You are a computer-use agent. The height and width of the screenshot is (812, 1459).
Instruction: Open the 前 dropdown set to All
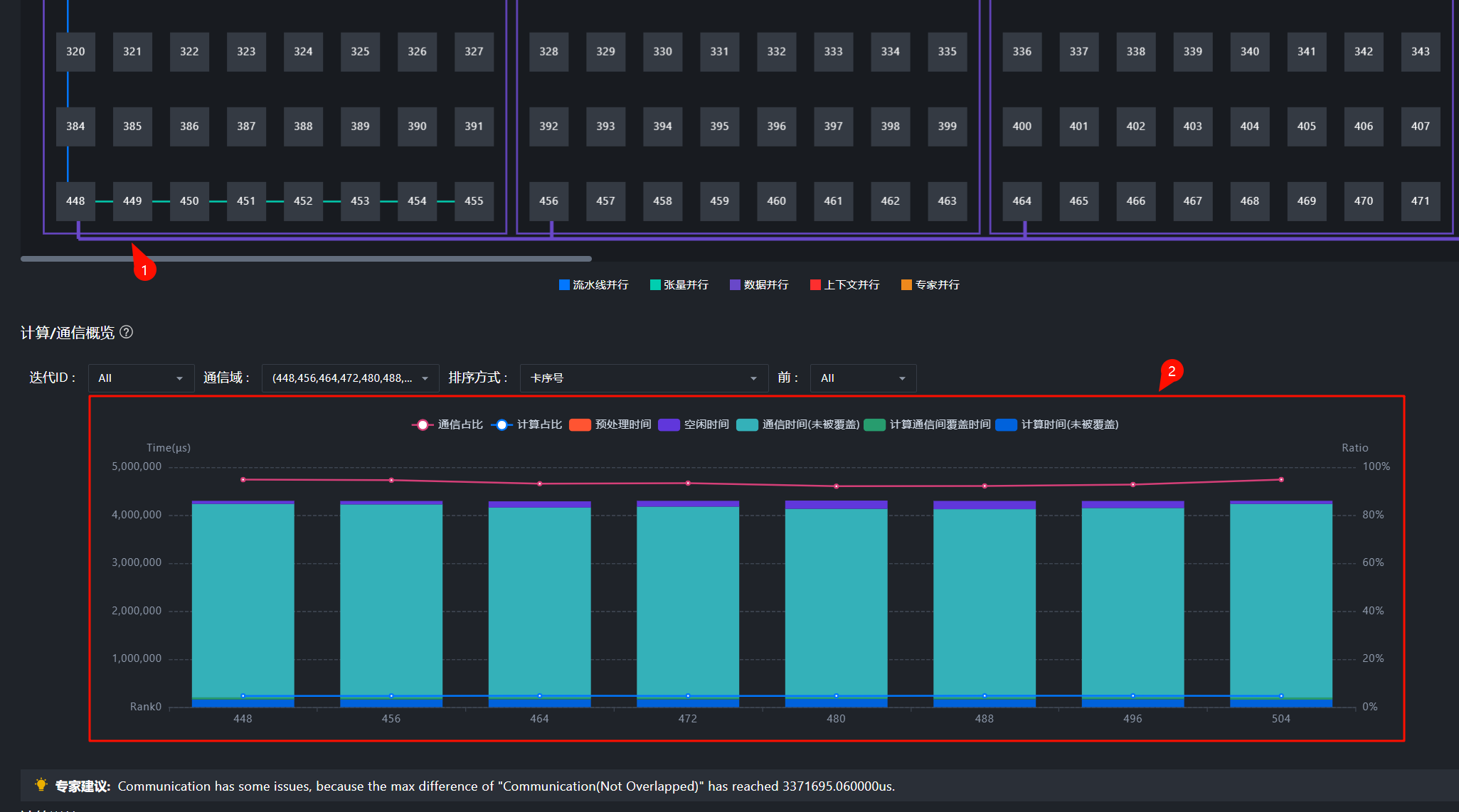click(863, 378)
